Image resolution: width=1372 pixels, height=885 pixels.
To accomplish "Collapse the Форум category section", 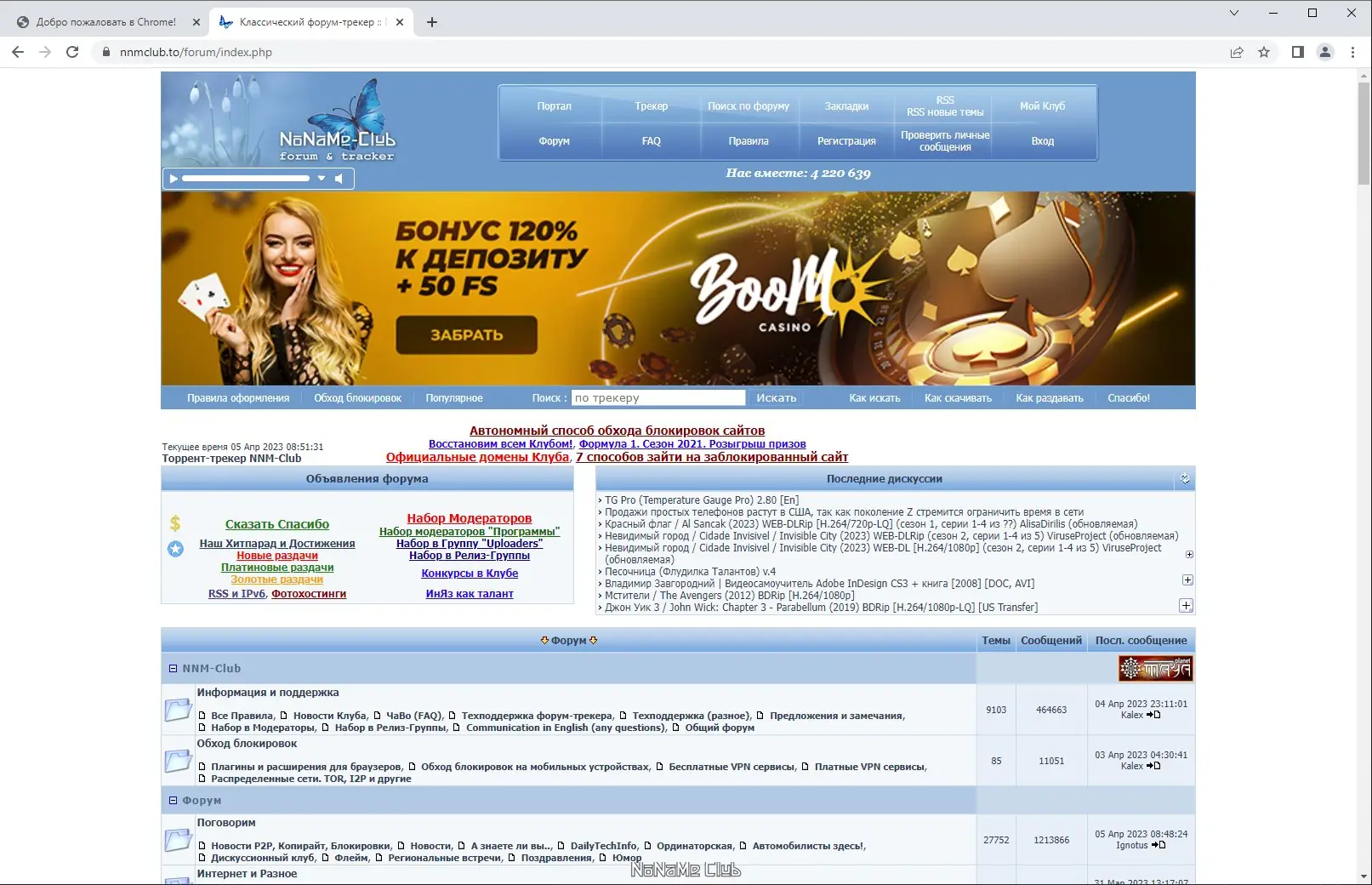I will click(x=173, y=801).
